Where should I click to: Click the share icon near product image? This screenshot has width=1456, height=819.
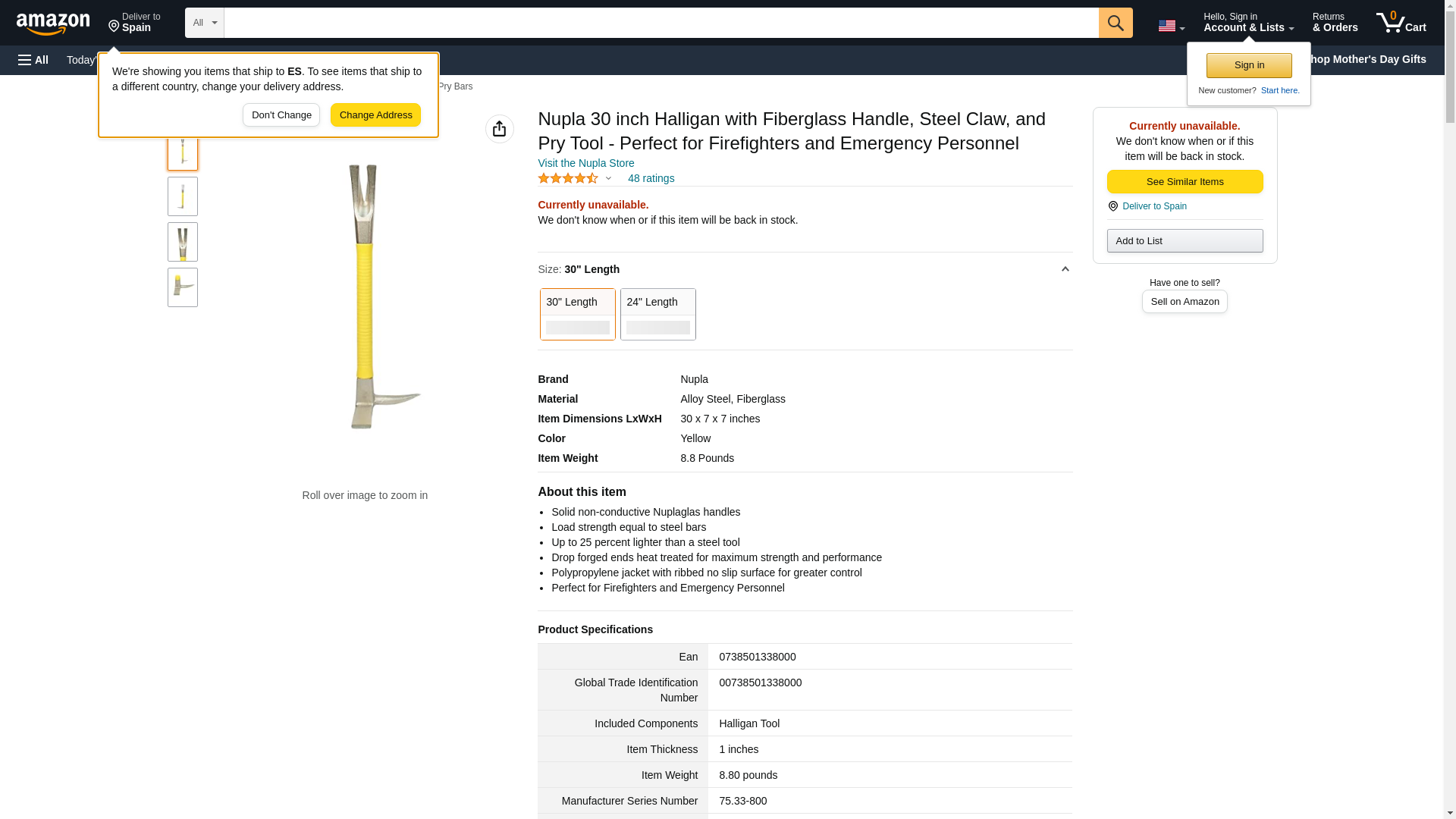(499, 129)
